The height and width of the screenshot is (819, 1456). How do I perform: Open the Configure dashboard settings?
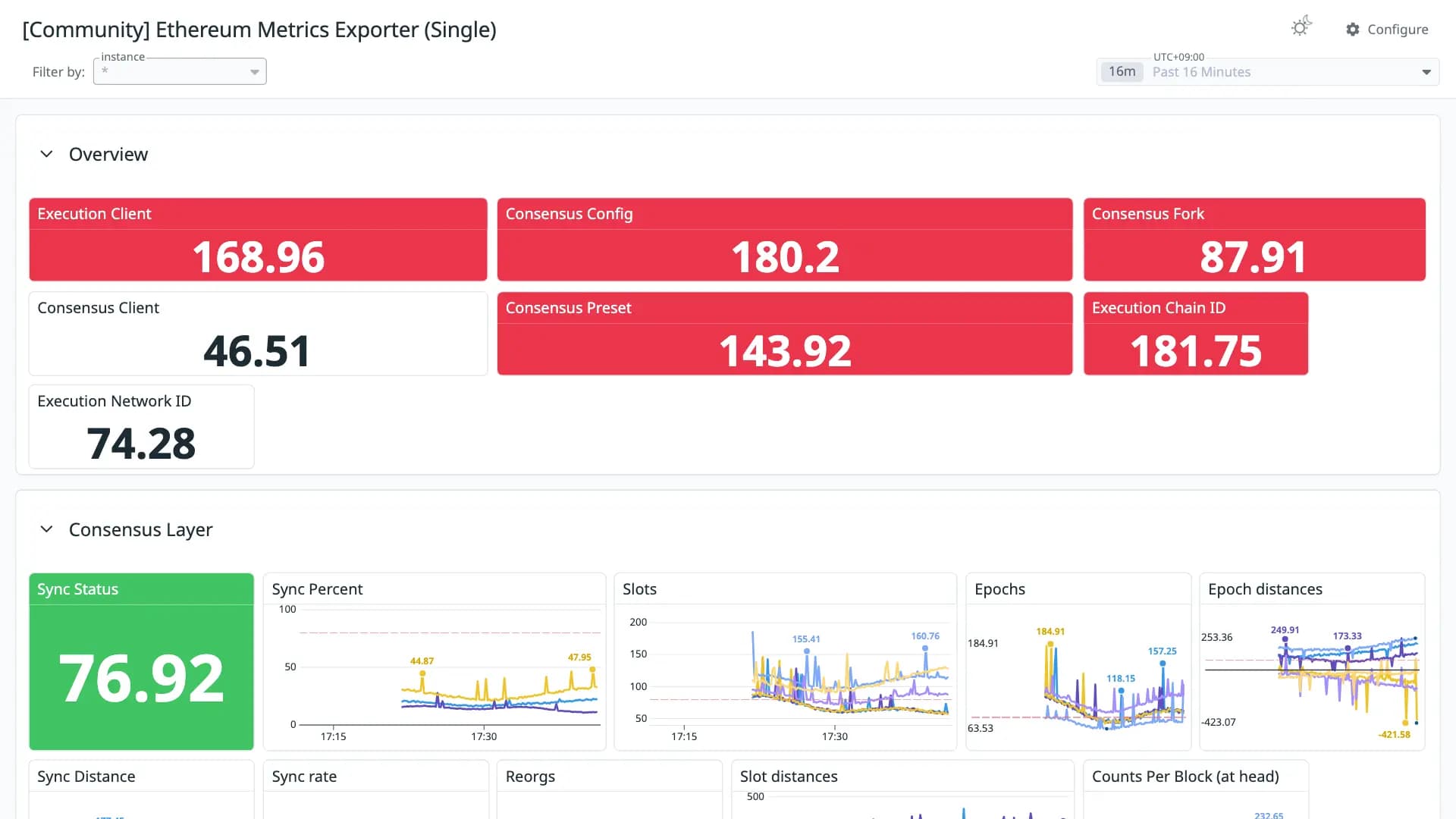coord(1387,29)
